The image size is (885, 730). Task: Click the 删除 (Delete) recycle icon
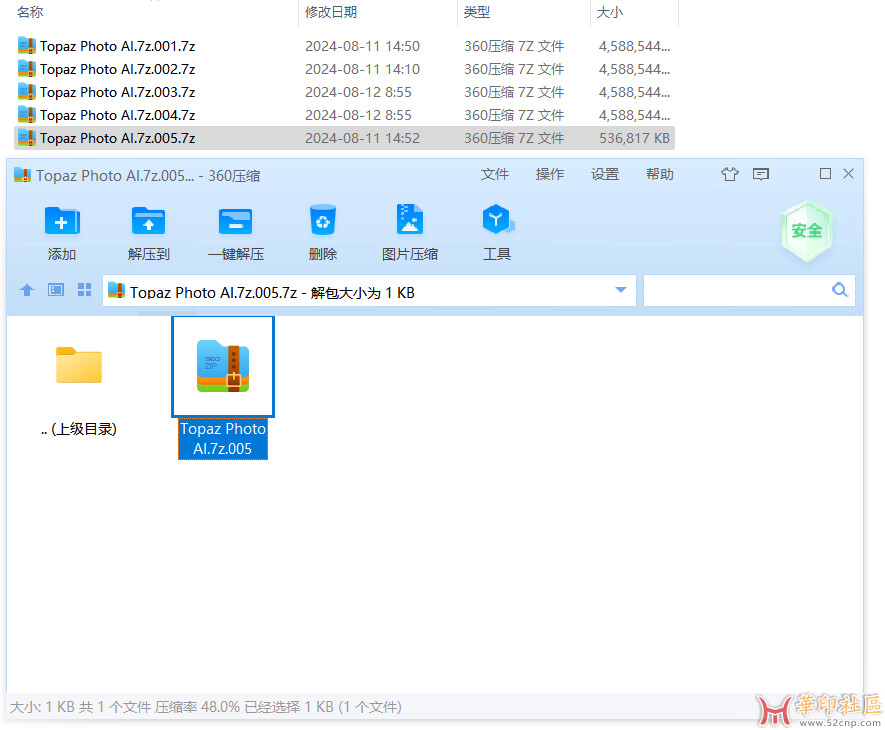(323, 222)
